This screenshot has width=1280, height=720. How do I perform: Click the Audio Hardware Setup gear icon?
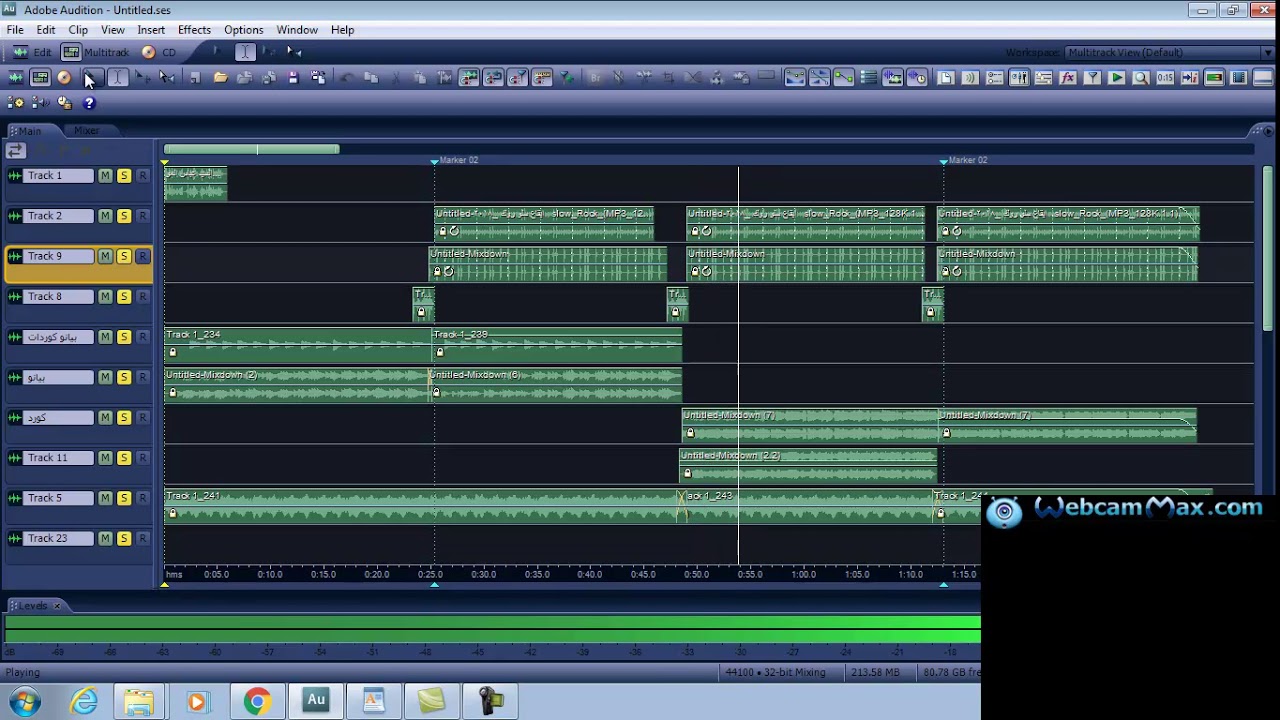pyautogui.click(x=16, y=103)
